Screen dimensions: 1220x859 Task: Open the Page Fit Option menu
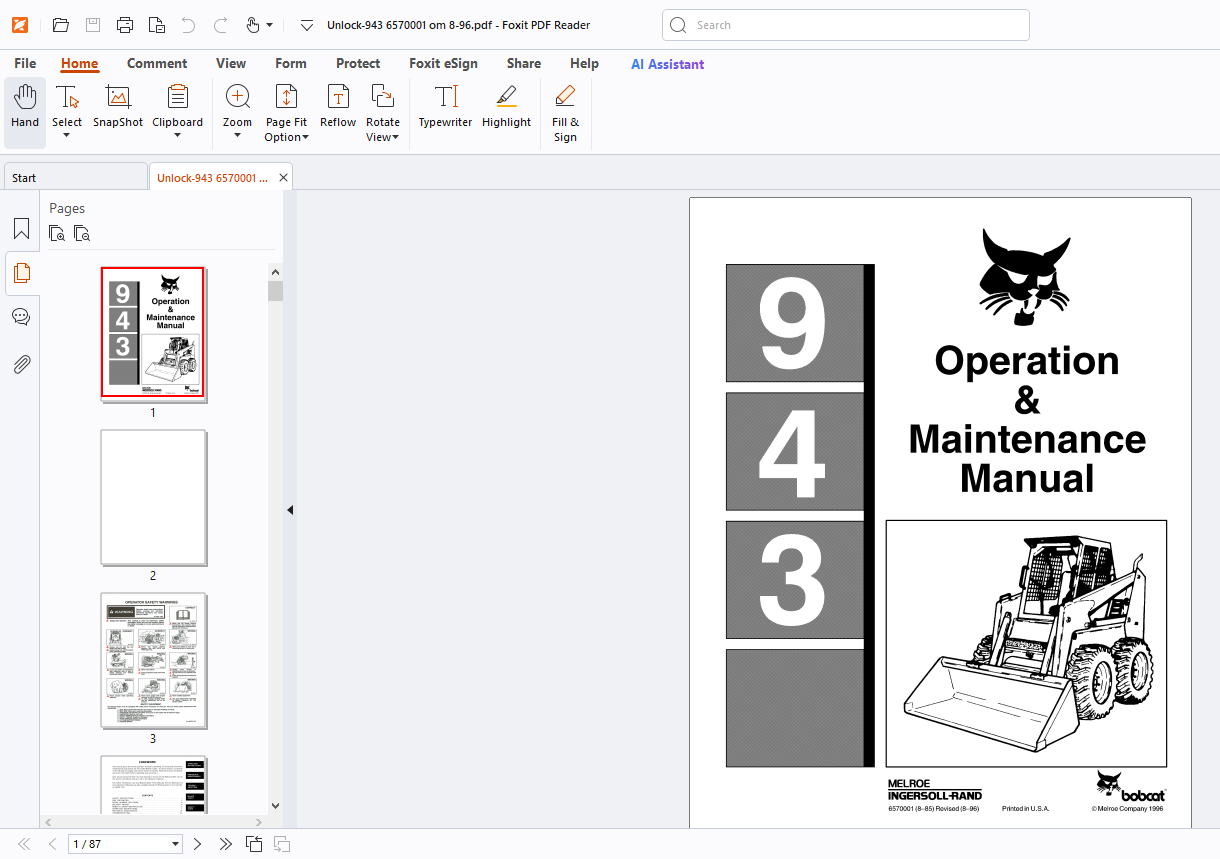coord(286,113)
